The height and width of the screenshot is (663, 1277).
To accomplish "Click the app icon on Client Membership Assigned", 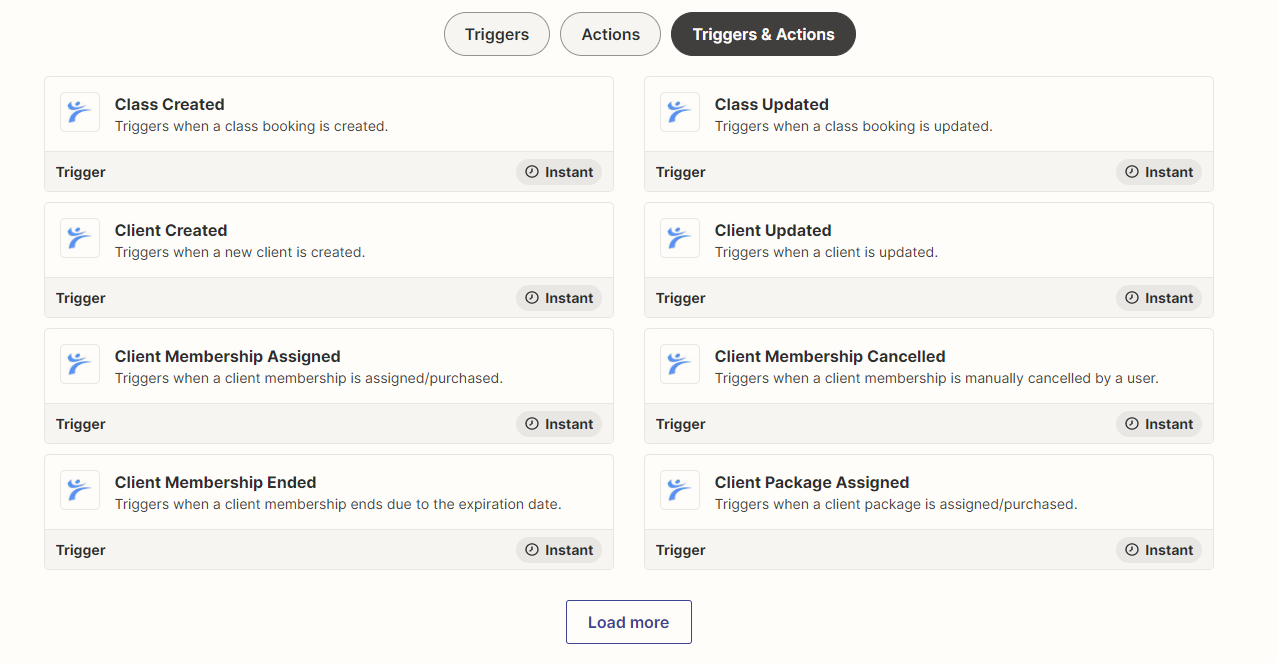I will click(80, 364).
